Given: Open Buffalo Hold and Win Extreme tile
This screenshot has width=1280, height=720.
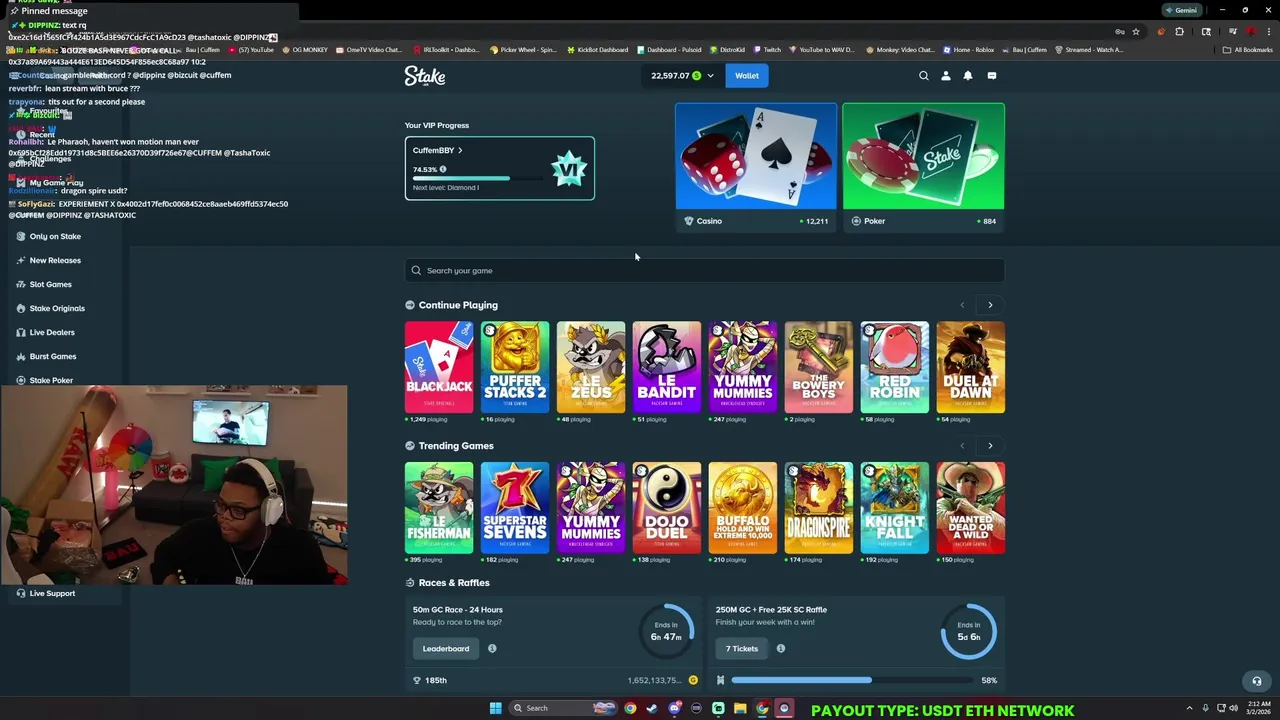Looking at the screenshot, I should [x=743, y=508].
